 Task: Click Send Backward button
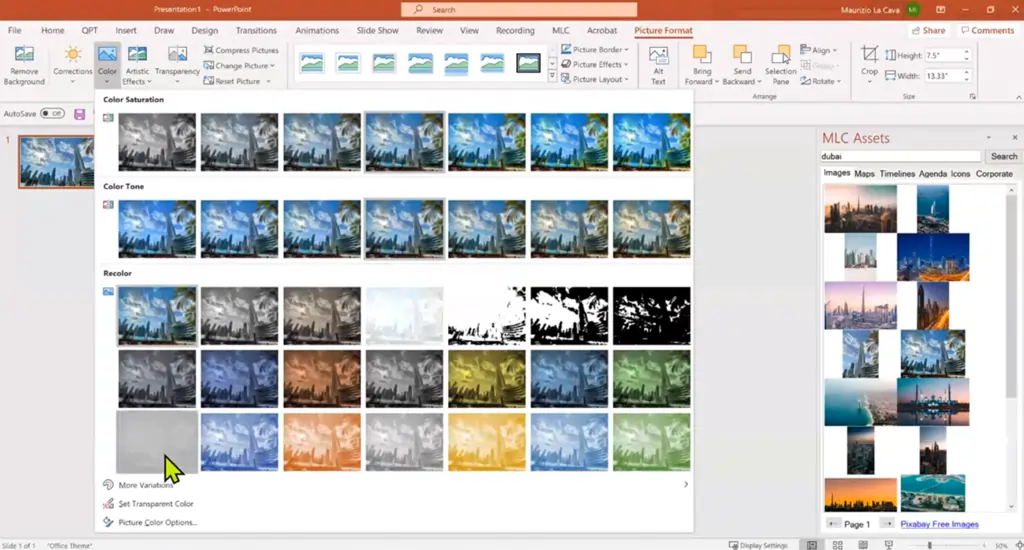click(x=742, y=65)
